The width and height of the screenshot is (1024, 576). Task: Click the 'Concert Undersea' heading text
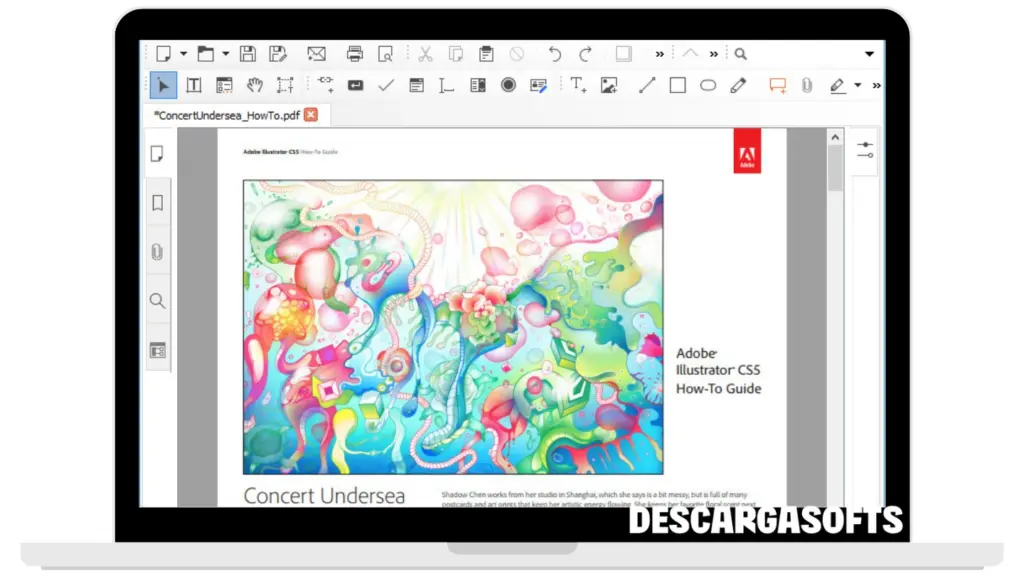[x=325, y=496]
